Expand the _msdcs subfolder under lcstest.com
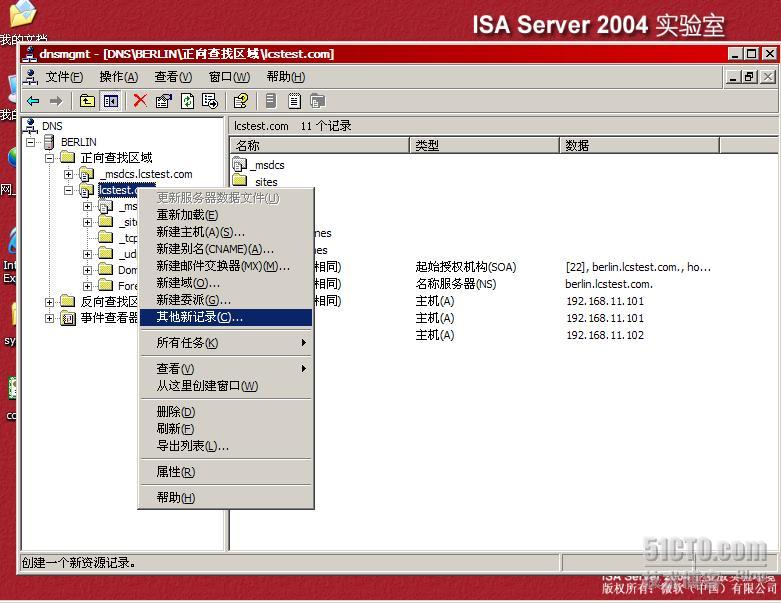The width and height of the screenshot is (781, 603). pyautogui.click(x=87, y=206)
